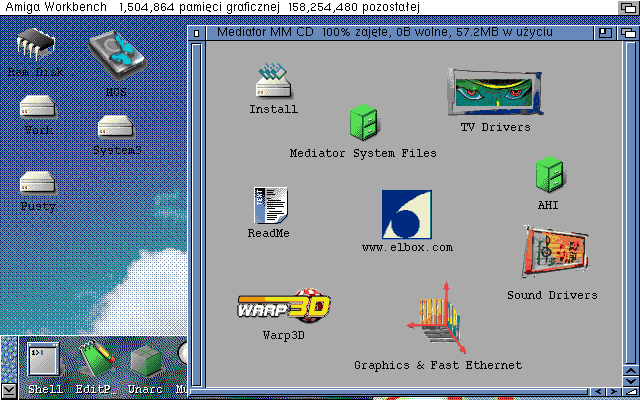This screenshot has width=640, height=400.
Task: Click the dock toggle arrow at bottom-left corner
Action: (9, 391)
